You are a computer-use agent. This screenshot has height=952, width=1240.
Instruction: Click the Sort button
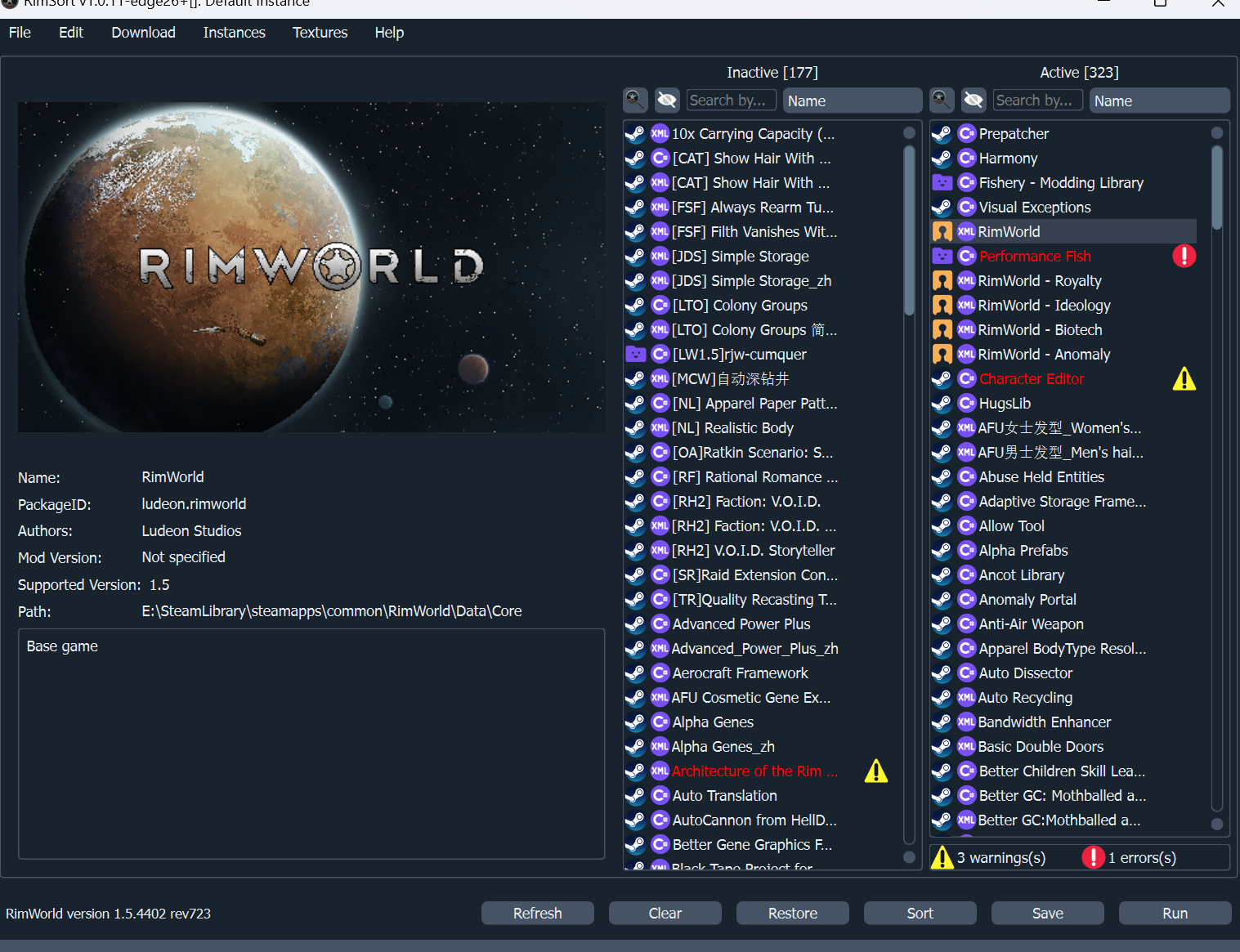coord(920,913)
